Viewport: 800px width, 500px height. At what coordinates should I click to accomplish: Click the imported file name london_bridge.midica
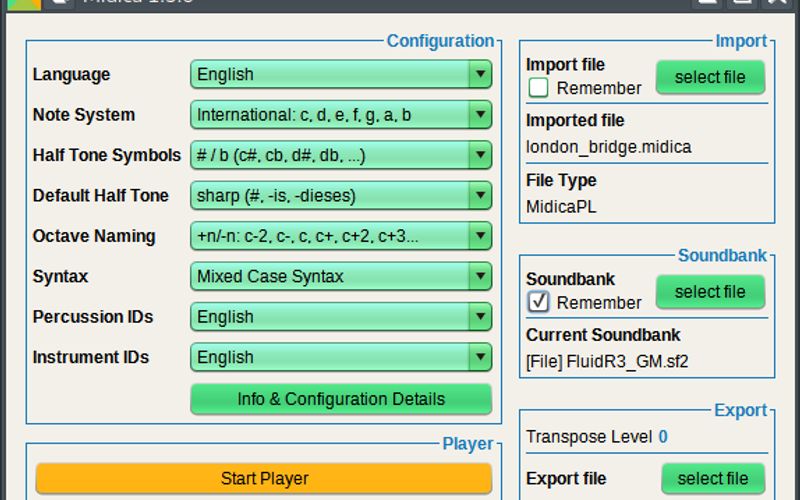(608, 147)
